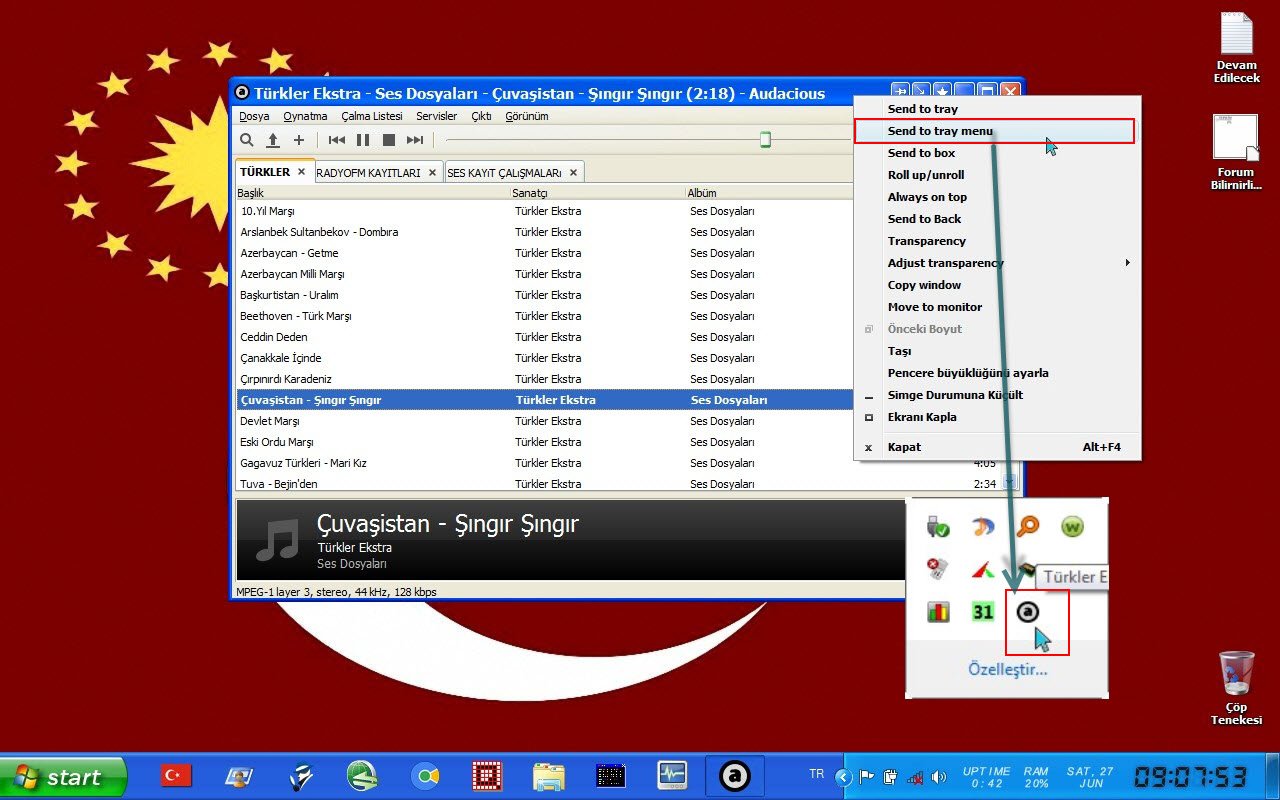Close the TÜRKLER playlist tab
The height and width of the screenshot is (800, 1280).
pyautogui.click(x=301, y=172)
